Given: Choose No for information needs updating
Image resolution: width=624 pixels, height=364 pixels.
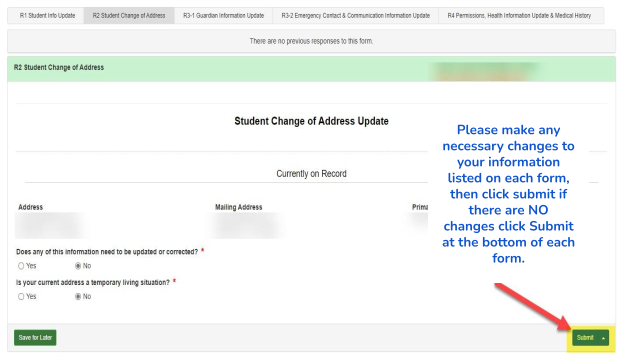Looking at the screenshot, I should (78, 266).
